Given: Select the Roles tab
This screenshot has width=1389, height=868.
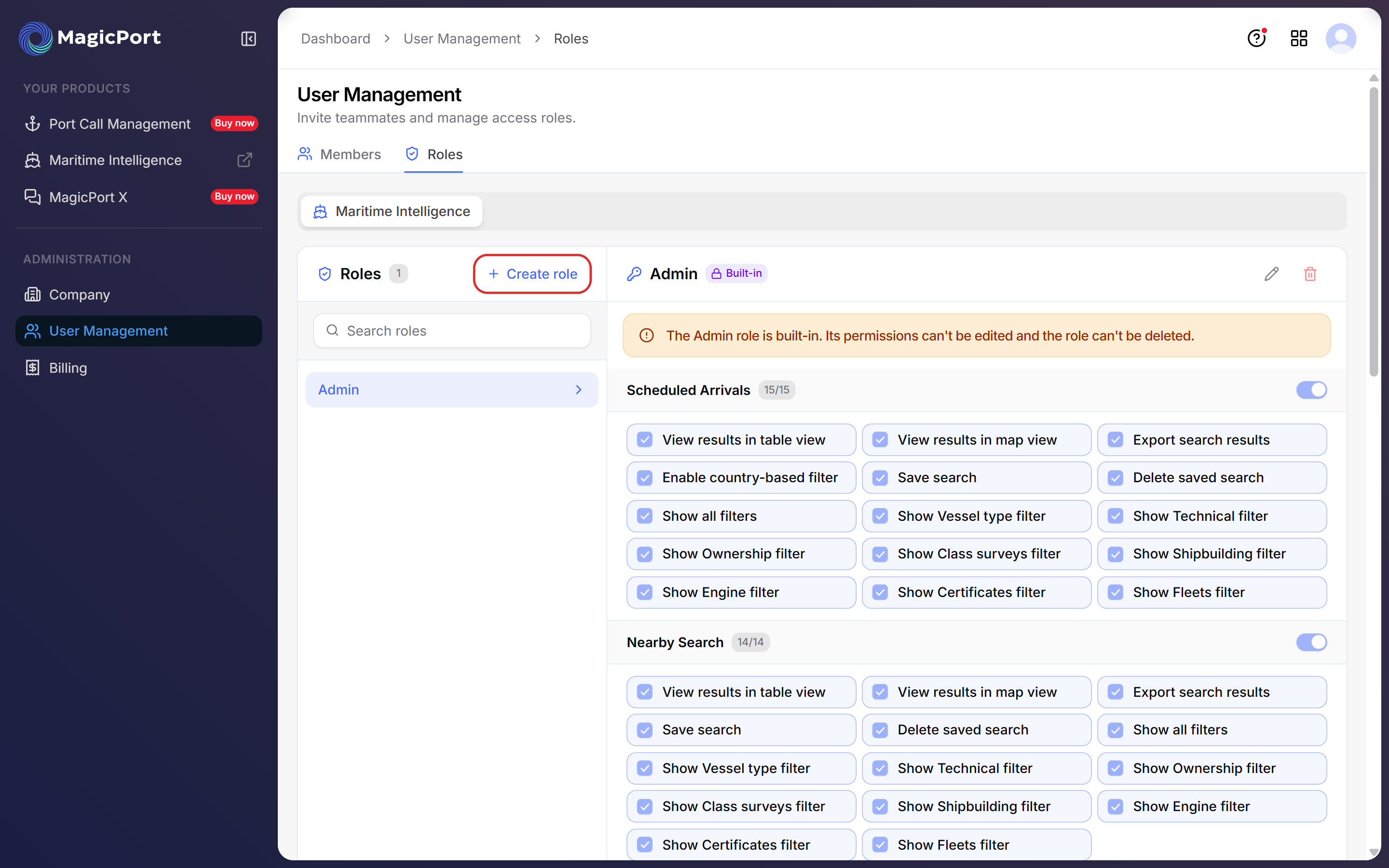Looking at the screenshot, I should [434, 154].
